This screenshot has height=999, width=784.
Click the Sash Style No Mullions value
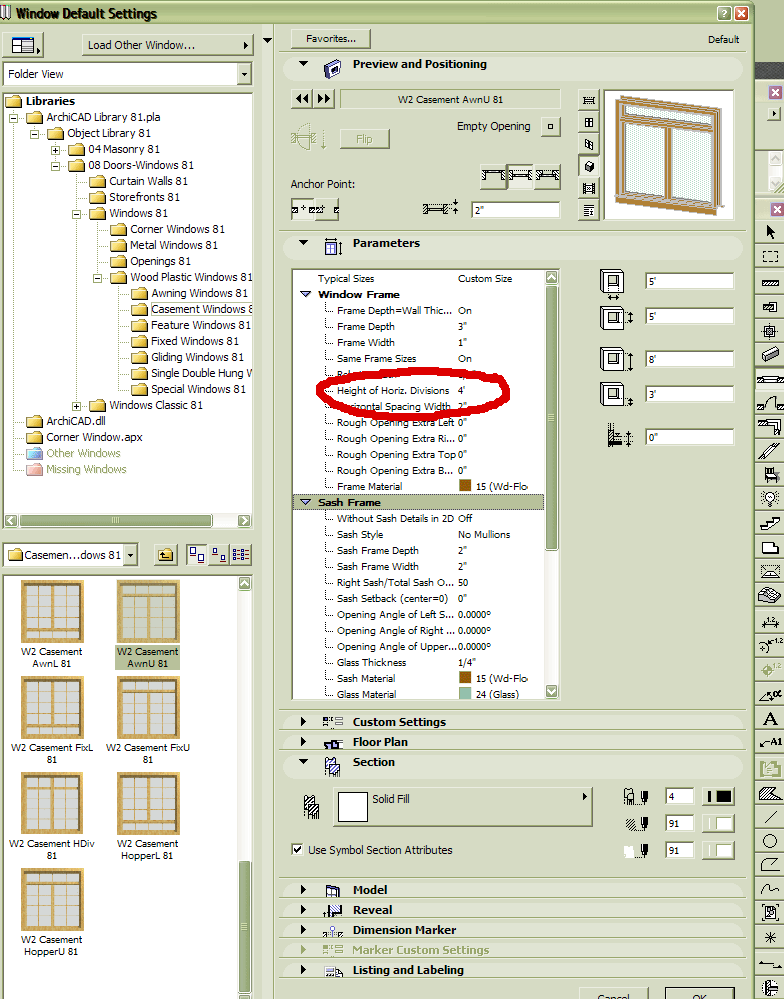pos(484,534)
